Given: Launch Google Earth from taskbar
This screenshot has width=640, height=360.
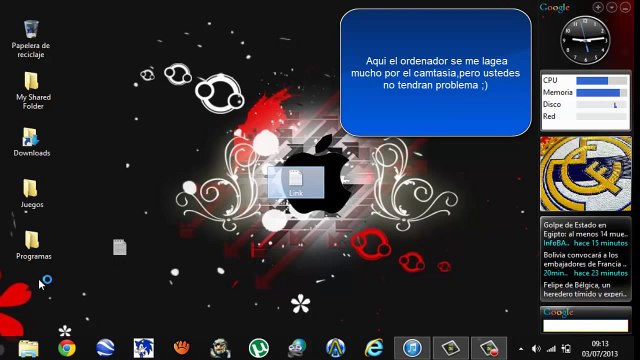Looking at the screenshot, I should click(105, 348).
